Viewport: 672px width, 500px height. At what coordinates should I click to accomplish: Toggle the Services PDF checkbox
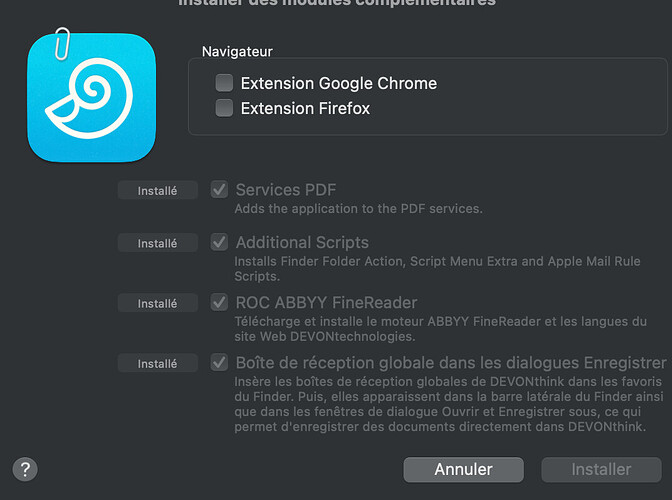[219, 189]
